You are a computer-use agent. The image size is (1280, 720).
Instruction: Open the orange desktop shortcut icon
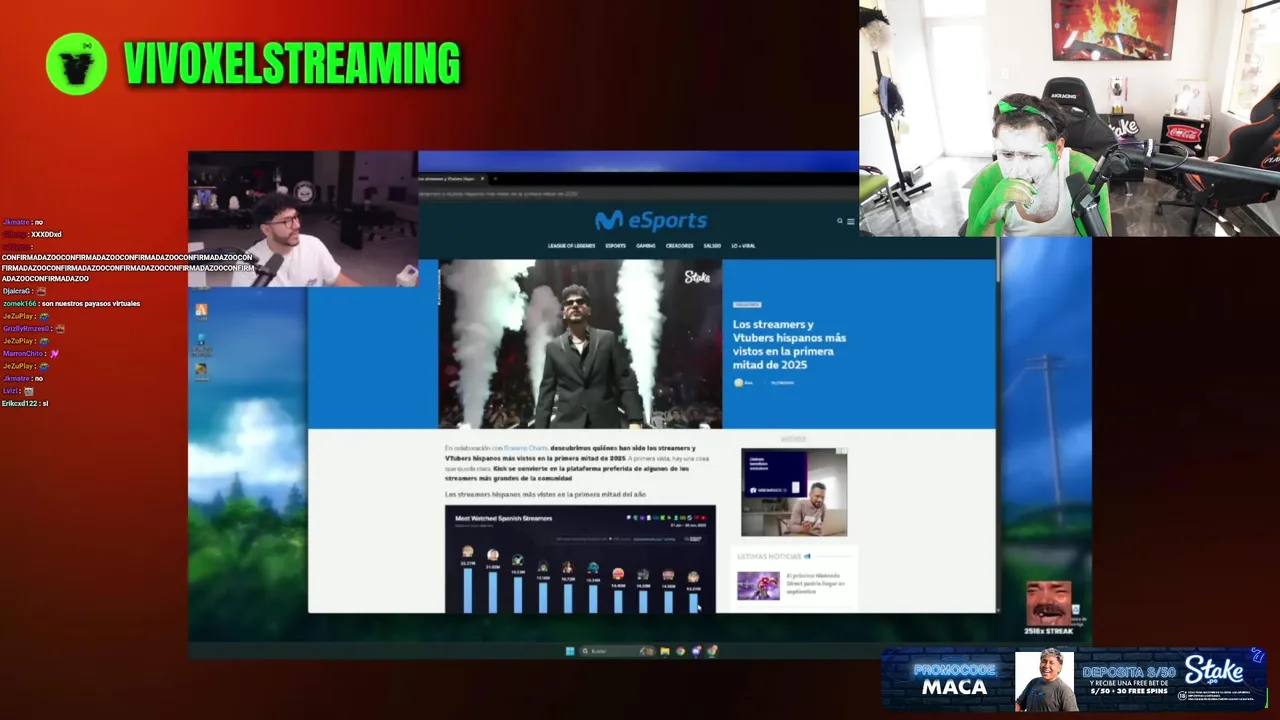tap(201, 311)
